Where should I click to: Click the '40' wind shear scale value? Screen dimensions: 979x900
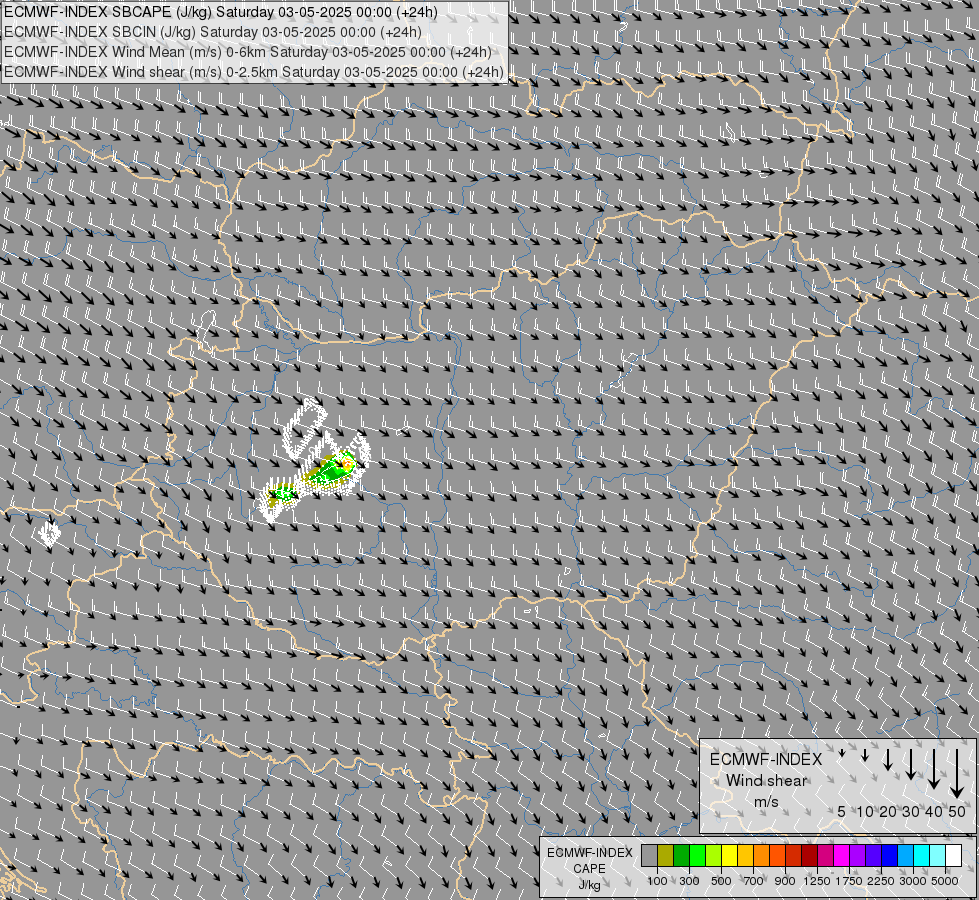pyautogui.click(x=934, y=811)
